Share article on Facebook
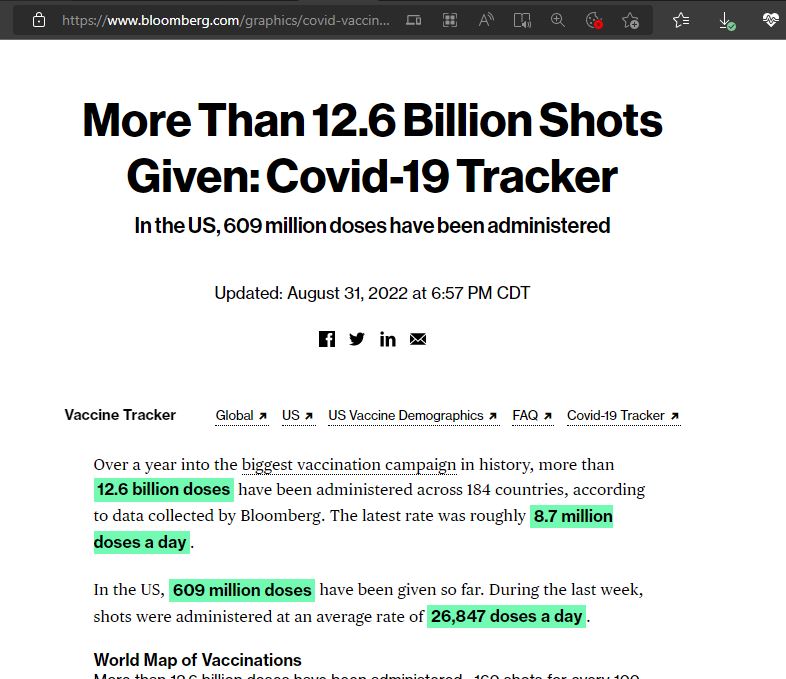This screenshot has height=679, width=786. (327, 339)
